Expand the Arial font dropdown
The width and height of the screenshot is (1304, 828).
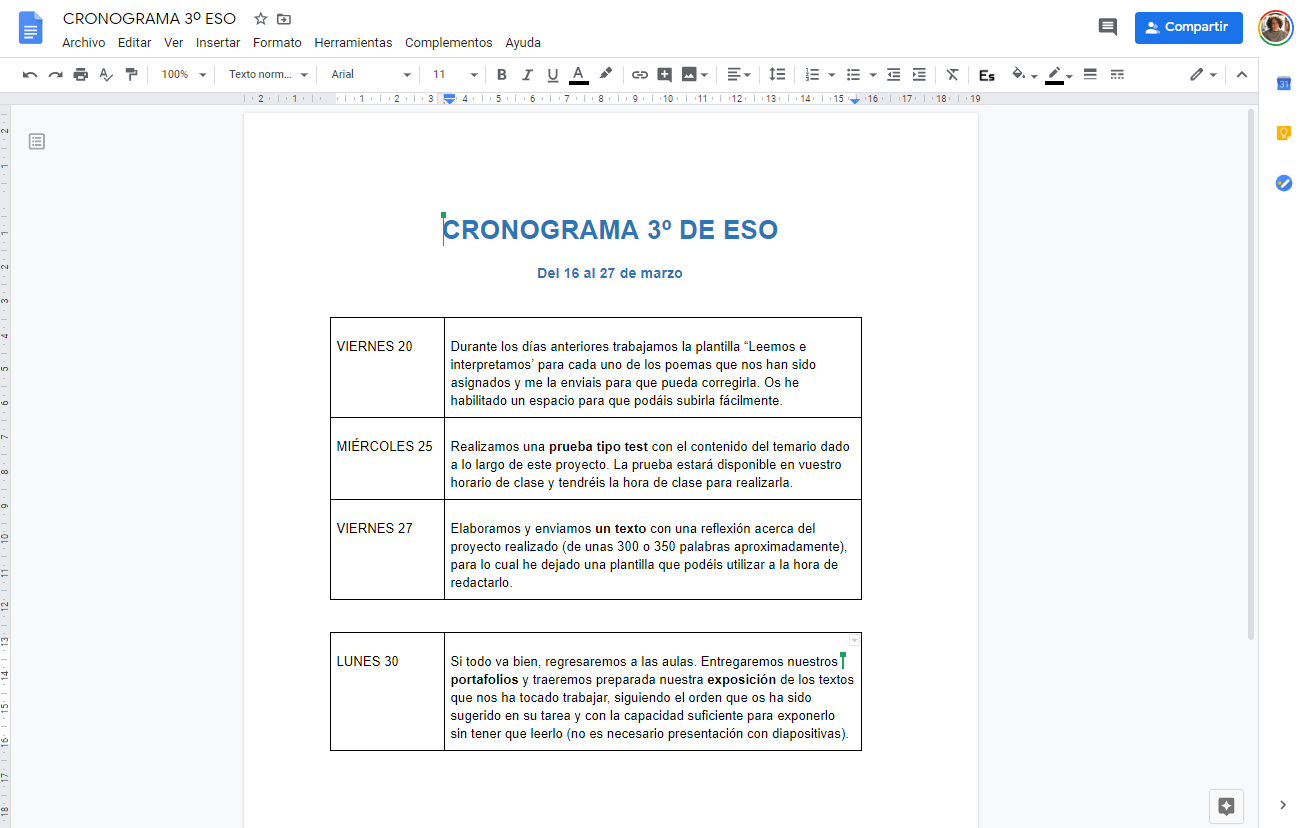click(x=371, y=75)
